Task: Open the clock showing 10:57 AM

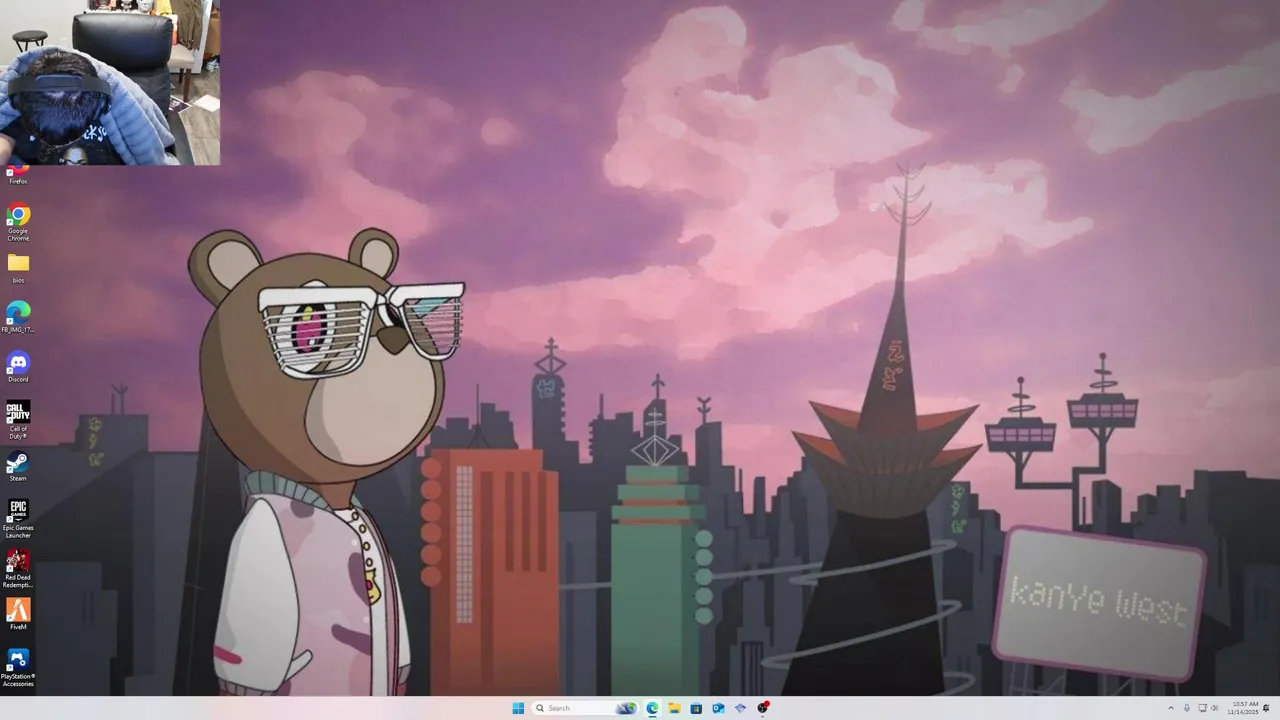Action: point(1243,708)
